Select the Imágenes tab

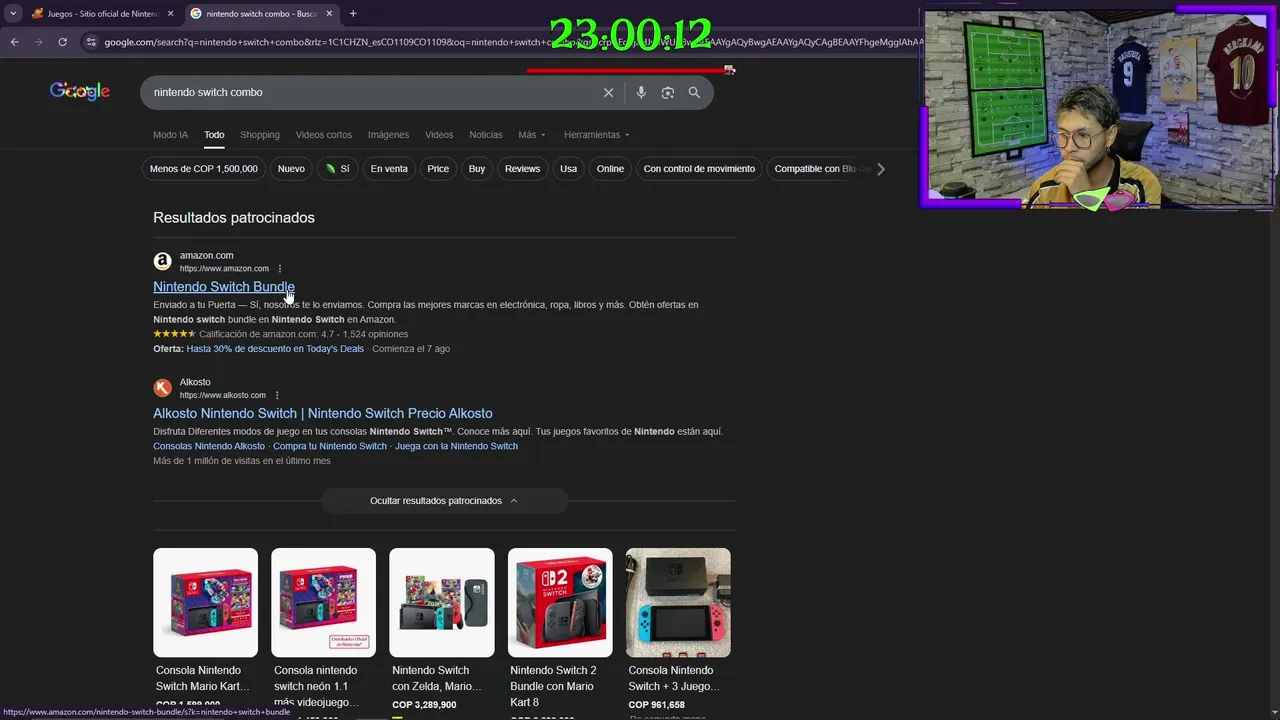(388, 135)
